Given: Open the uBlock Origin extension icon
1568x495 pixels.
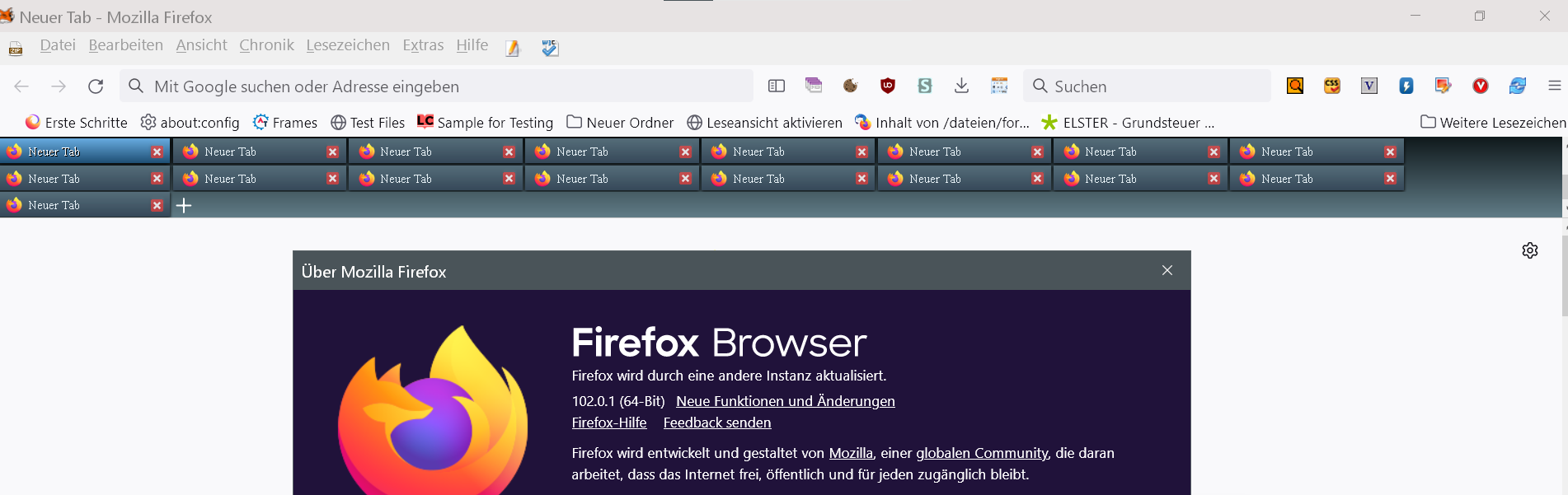Looking at the screenshot, I should (888, 86).
